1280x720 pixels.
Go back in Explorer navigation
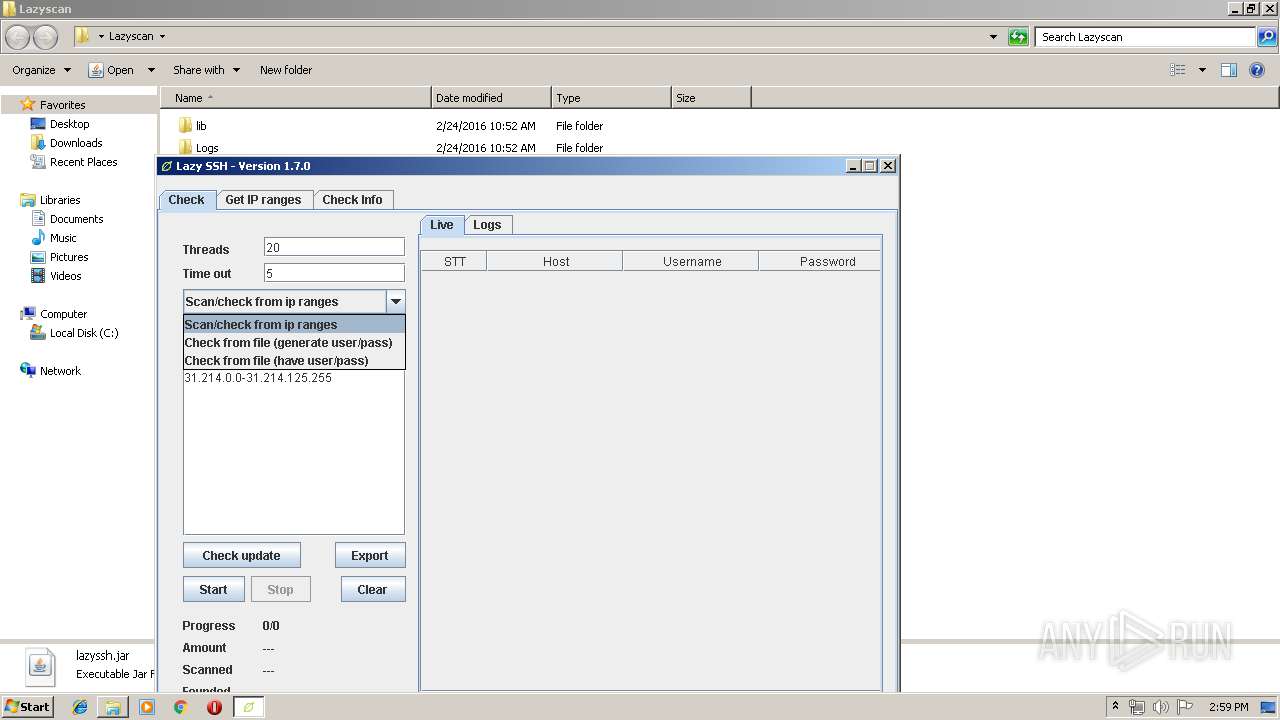pos(18,37)
